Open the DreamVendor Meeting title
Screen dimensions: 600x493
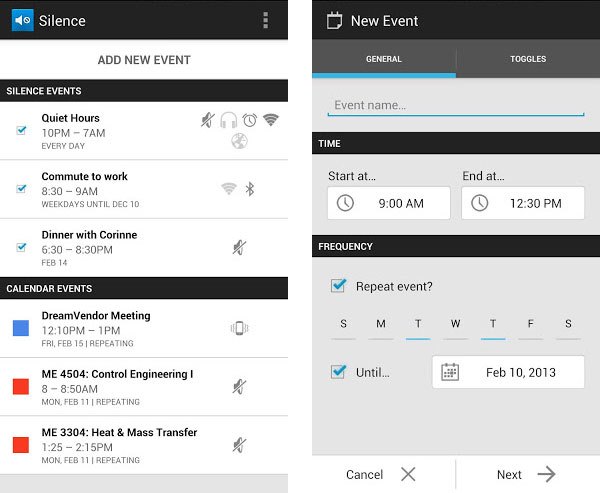click(96, 316)
